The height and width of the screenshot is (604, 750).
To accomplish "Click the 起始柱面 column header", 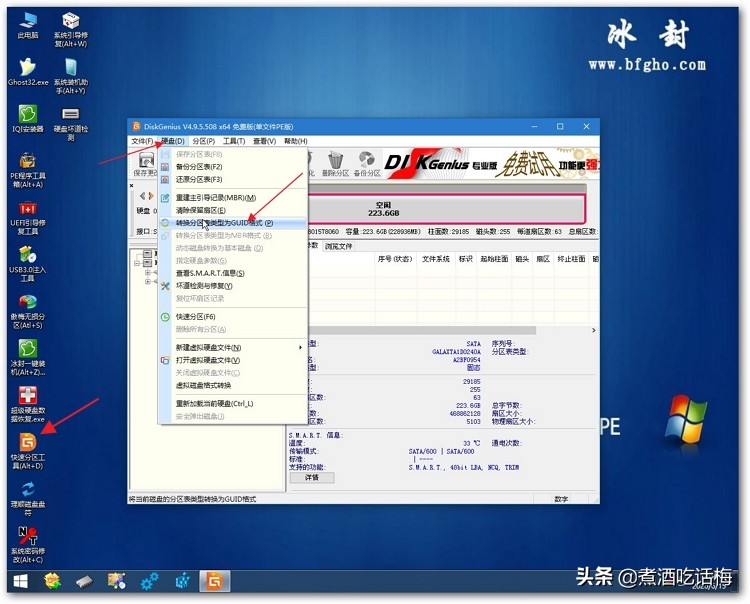I will tap(494, 259).
